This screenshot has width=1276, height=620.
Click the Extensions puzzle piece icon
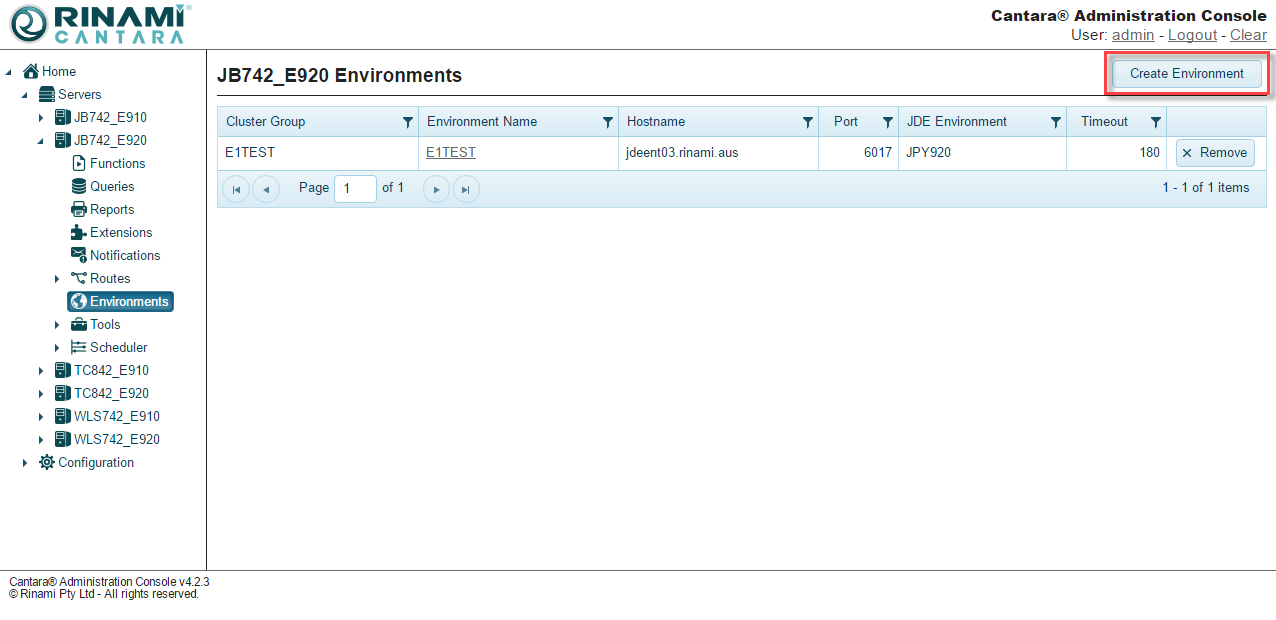[x=79, y=232]
